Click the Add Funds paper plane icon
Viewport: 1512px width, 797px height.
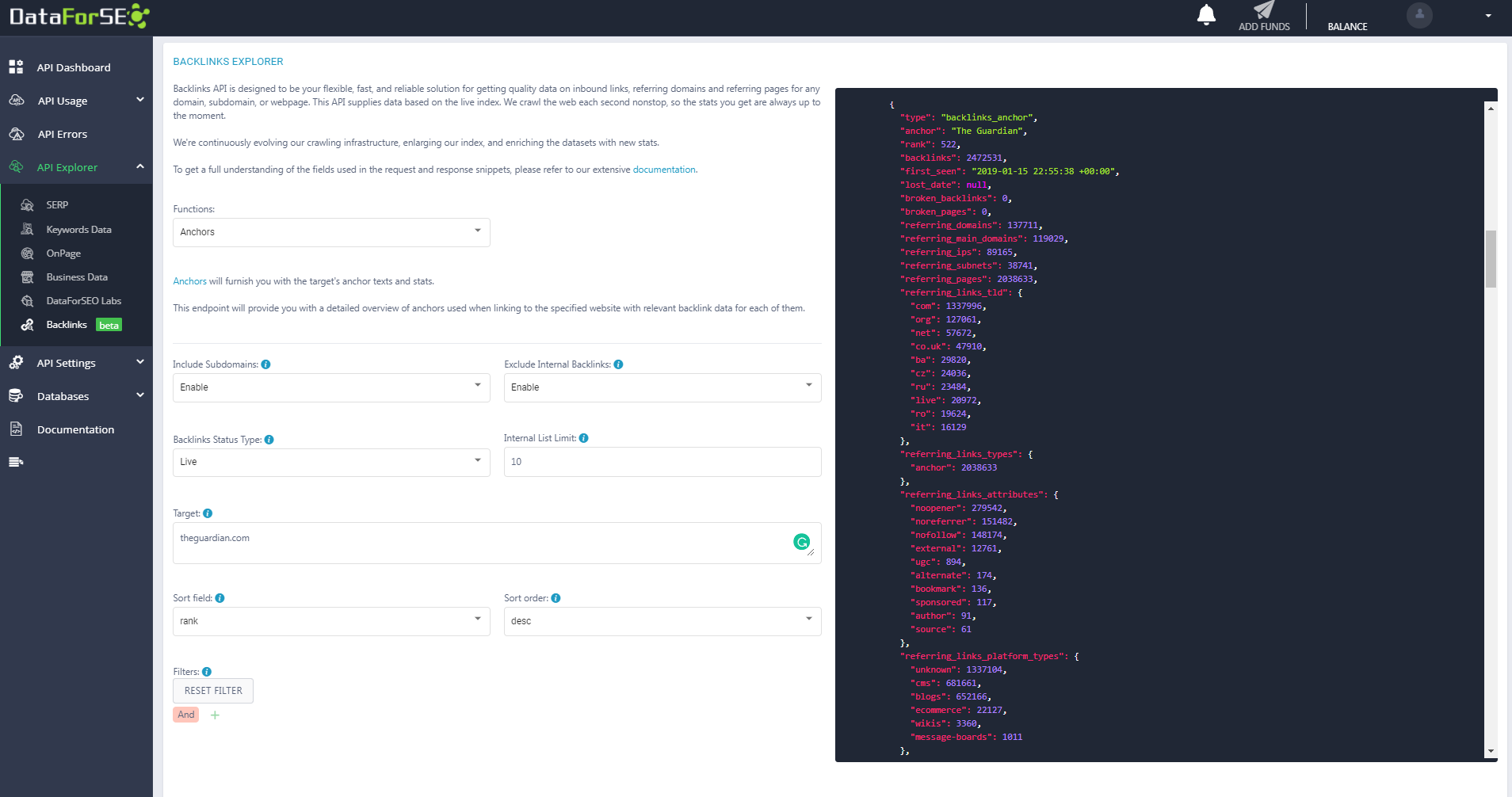click(x=1264, y=10)
